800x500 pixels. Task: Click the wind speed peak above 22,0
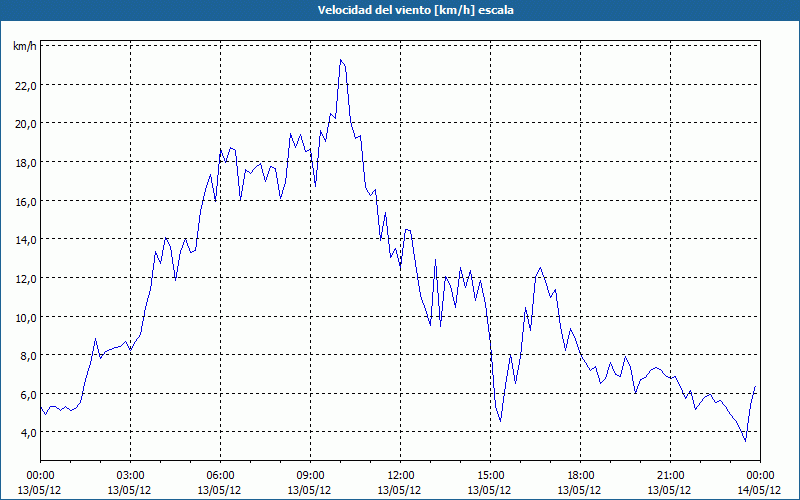pyautogui.click(x=341, y=60)
